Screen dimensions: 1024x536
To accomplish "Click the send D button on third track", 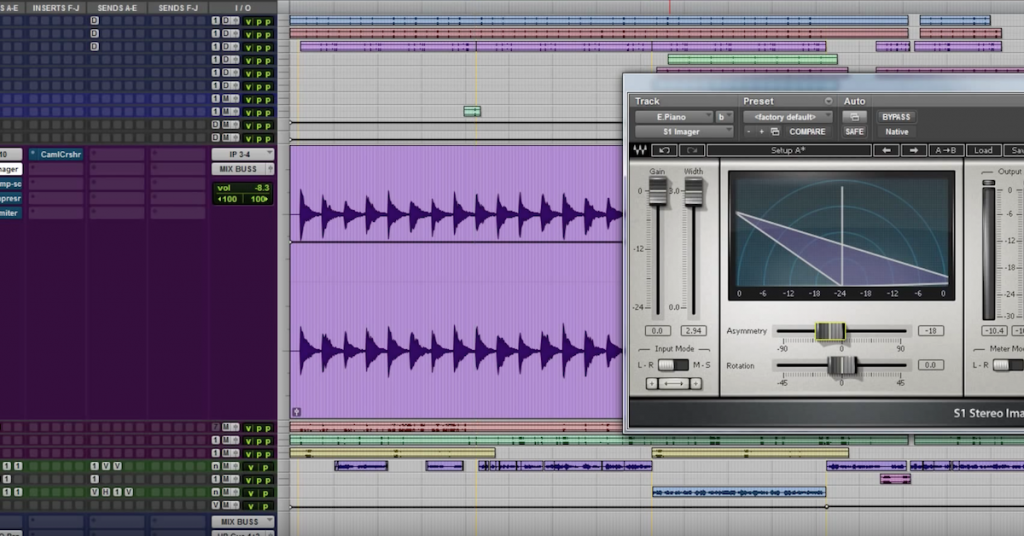I will coord(95,47).
